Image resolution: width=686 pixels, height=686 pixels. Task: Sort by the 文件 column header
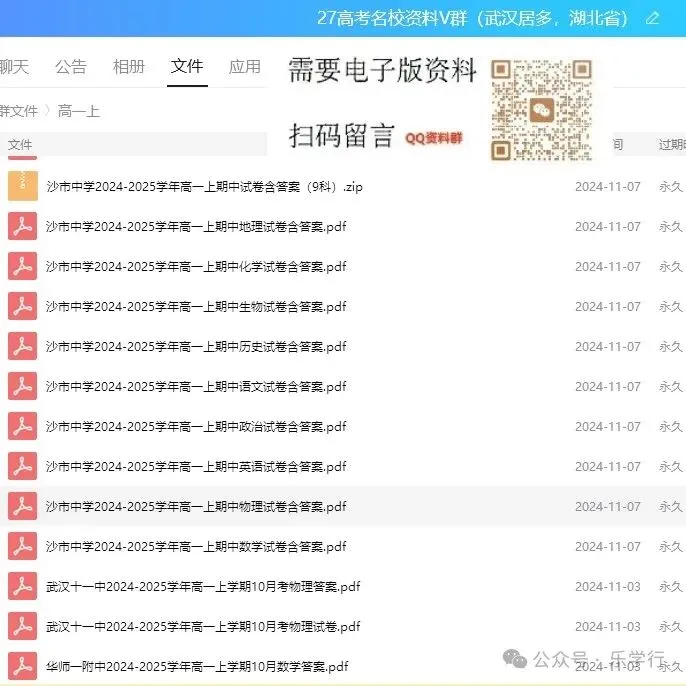[x=20, y=144]
